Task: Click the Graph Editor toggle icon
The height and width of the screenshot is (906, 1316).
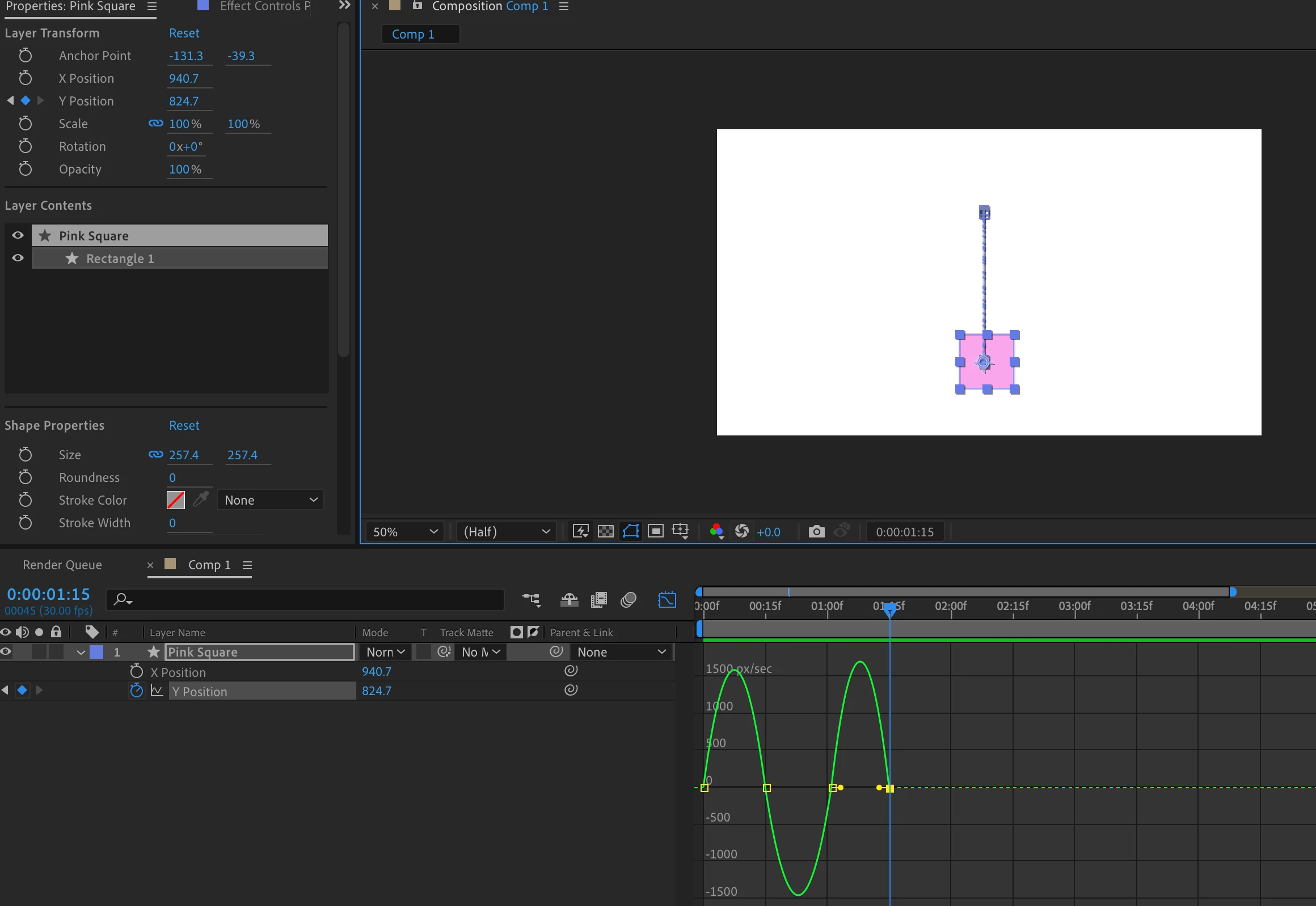Action: click(x=667, y=599)
